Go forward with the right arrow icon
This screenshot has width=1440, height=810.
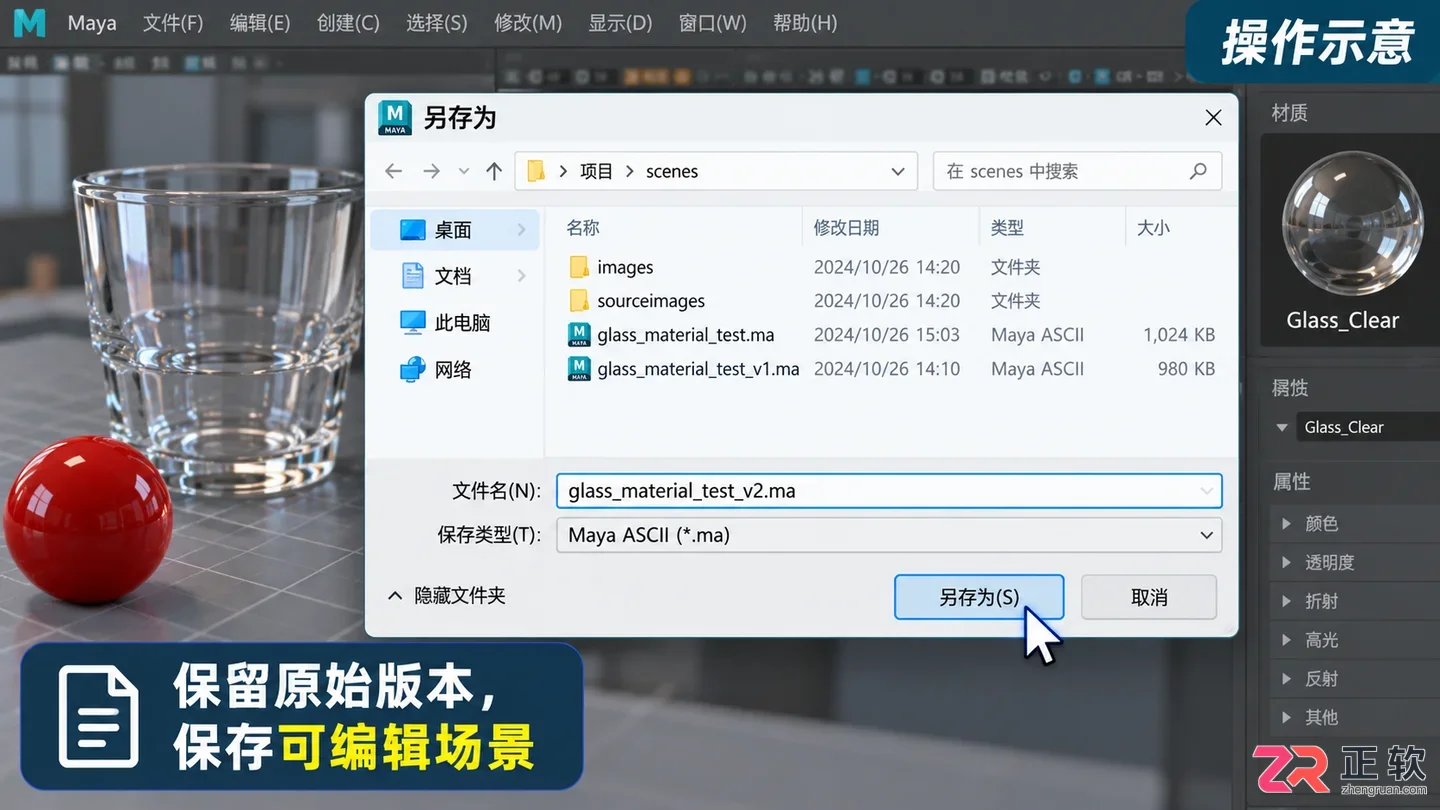[431, 171]
